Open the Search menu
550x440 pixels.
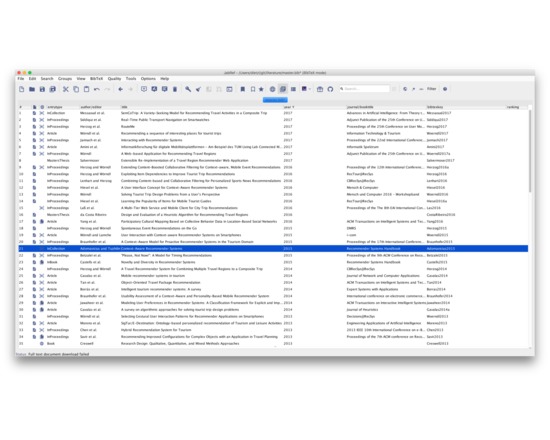pos(47,79)
